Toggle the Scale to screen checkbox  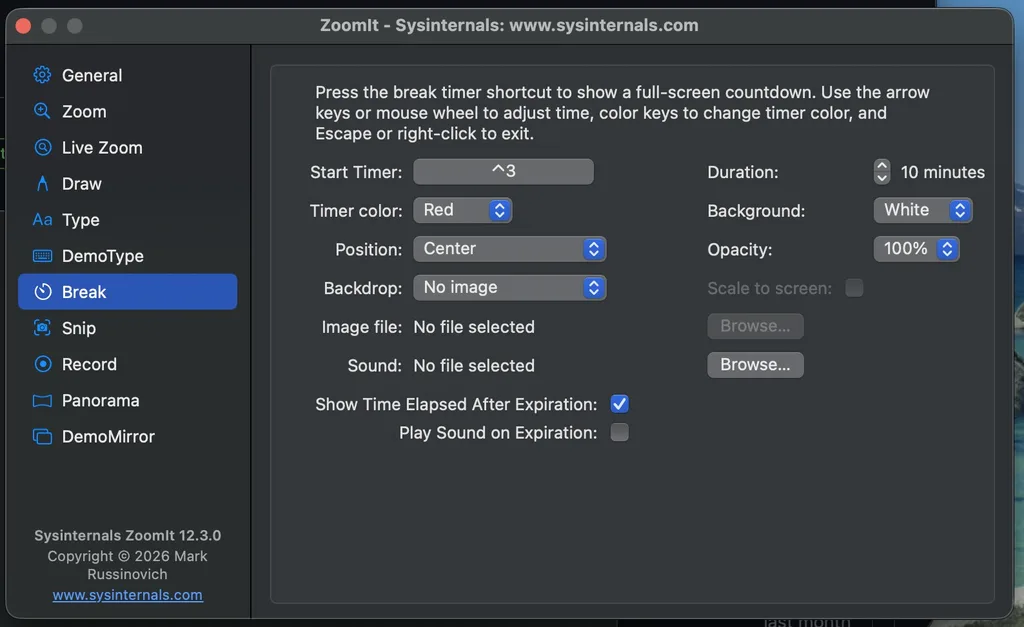[x=854, y=288]
